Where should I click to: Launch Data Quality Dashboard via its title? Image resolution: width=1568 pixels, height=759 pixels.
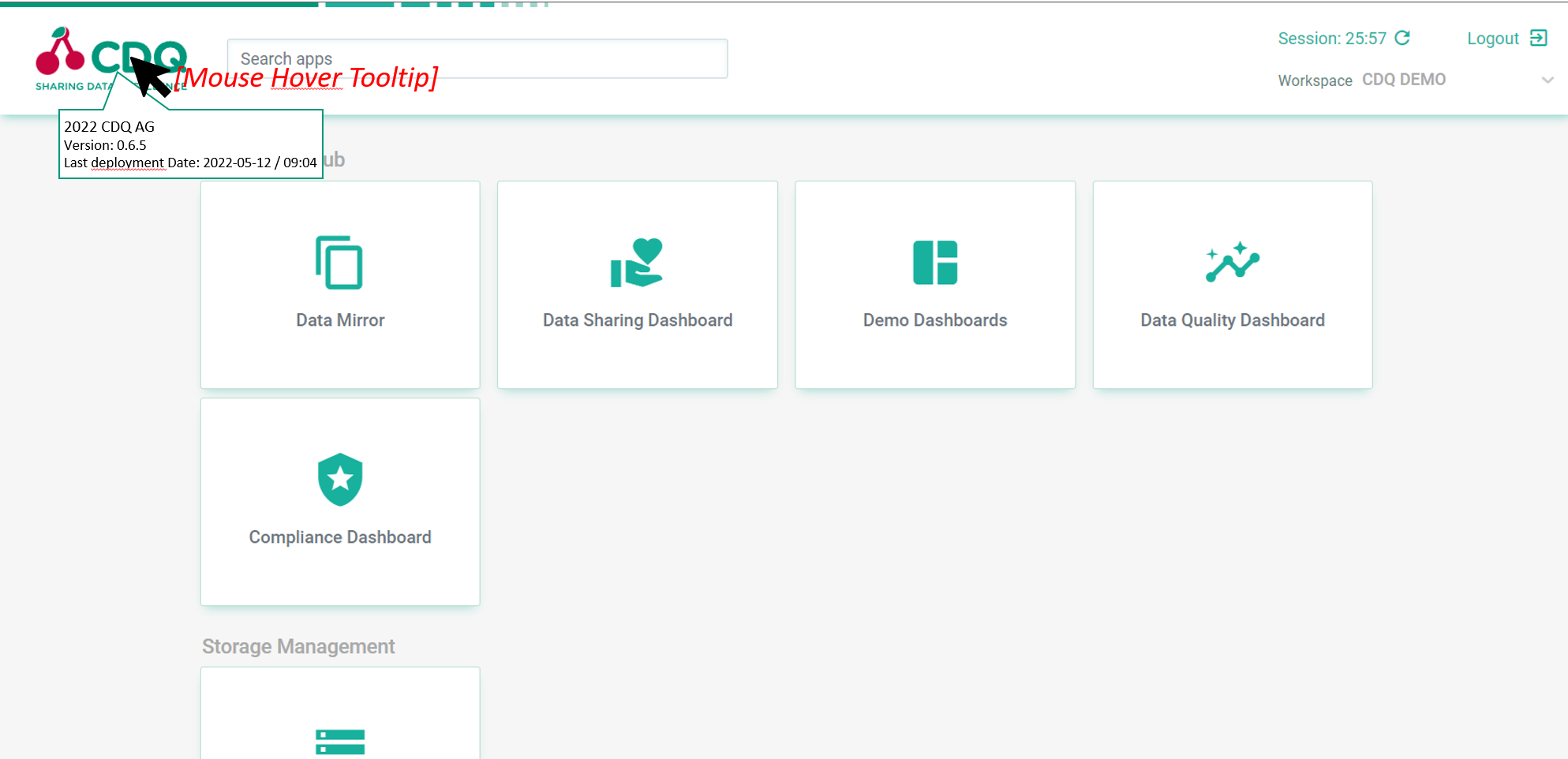[1232, 320]
